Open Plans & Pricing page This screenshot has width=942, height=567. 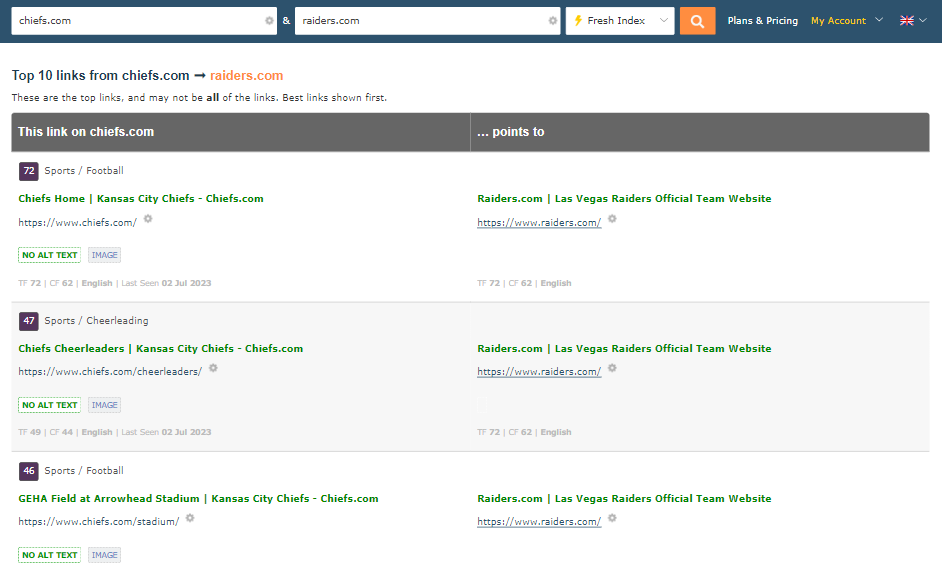tap(762, 21)
